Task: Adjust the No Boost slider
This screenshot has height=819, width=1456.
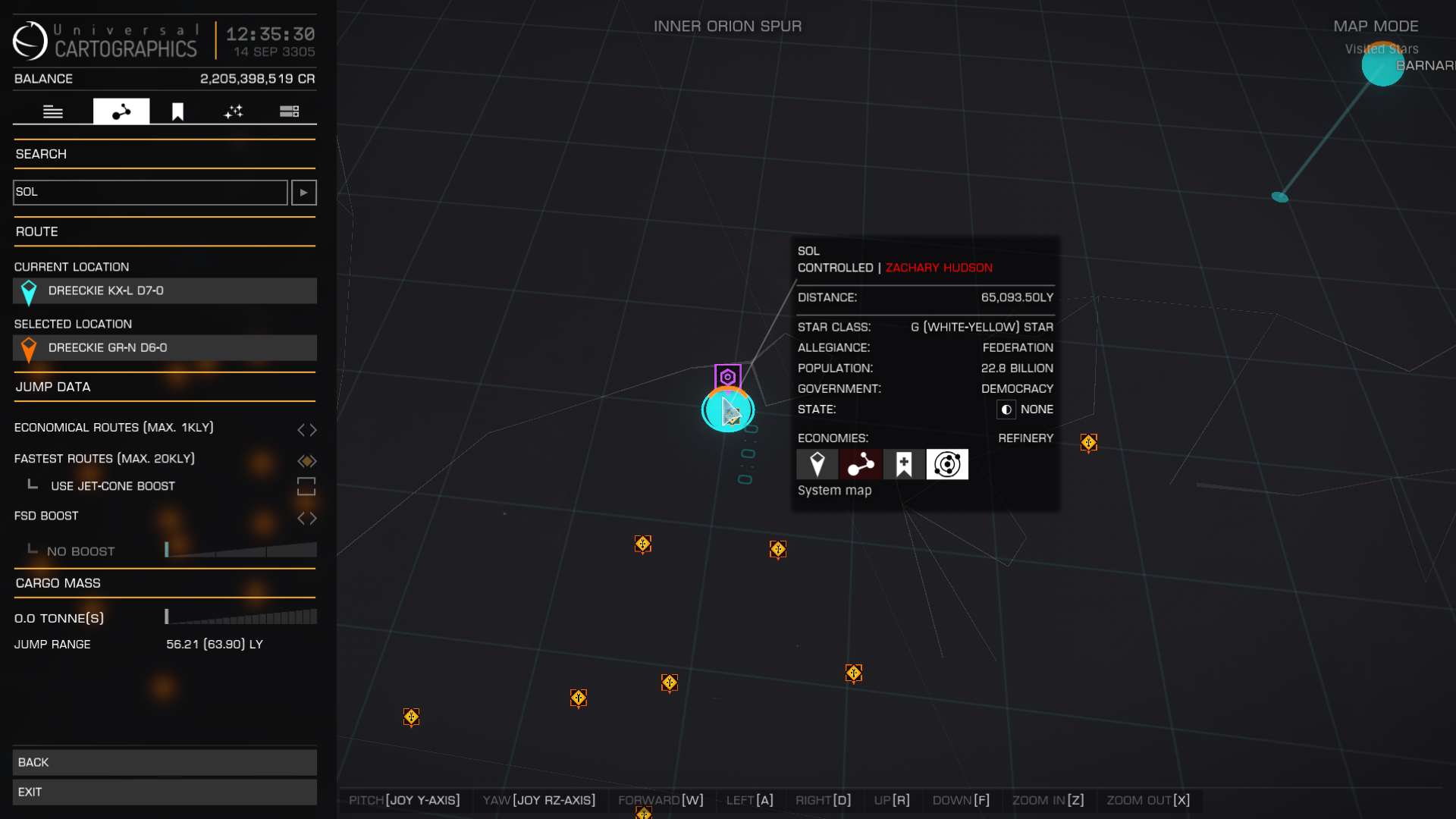Action: click(x=241, y=549)
